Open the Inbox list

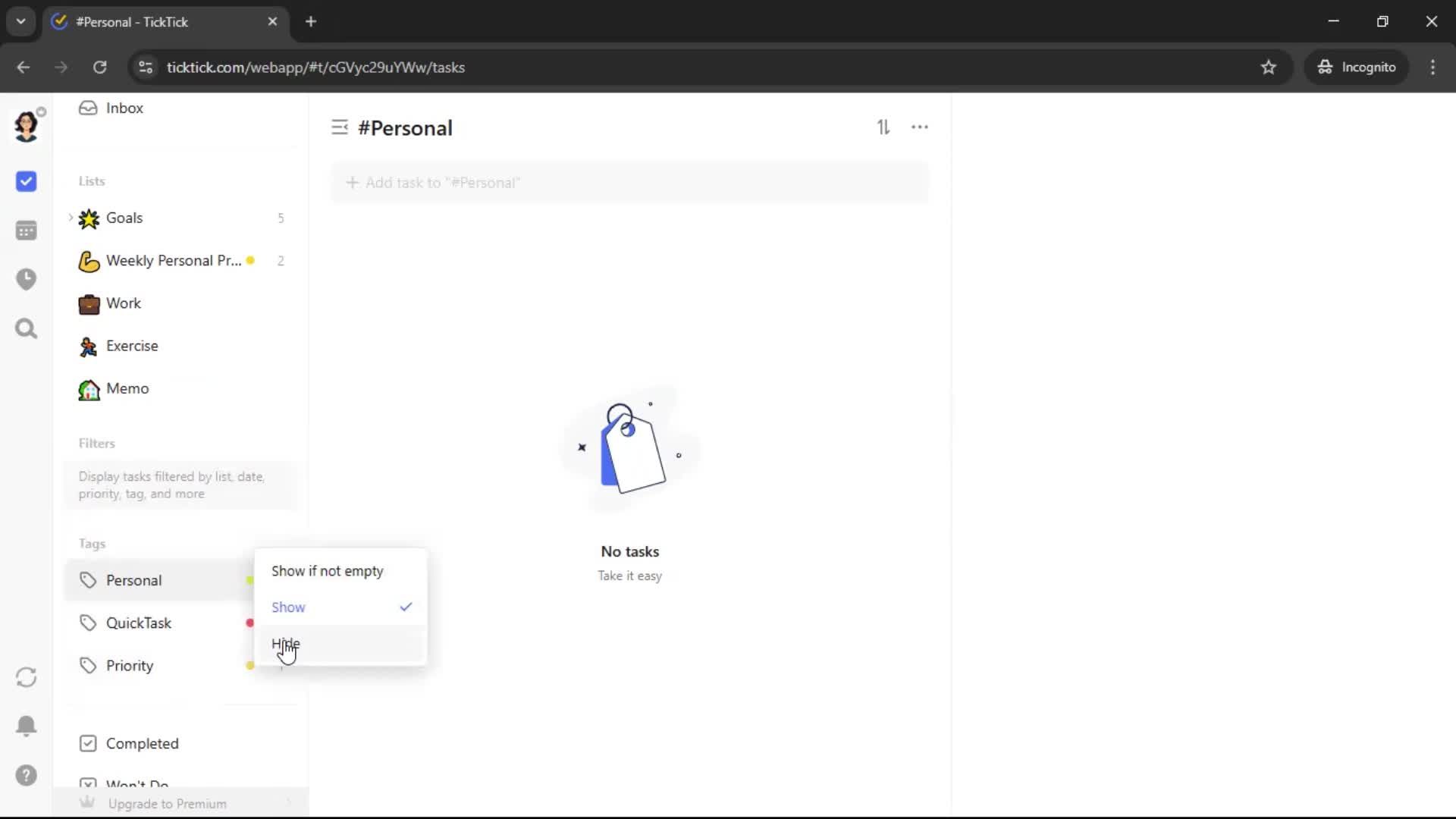coord(124,108)
